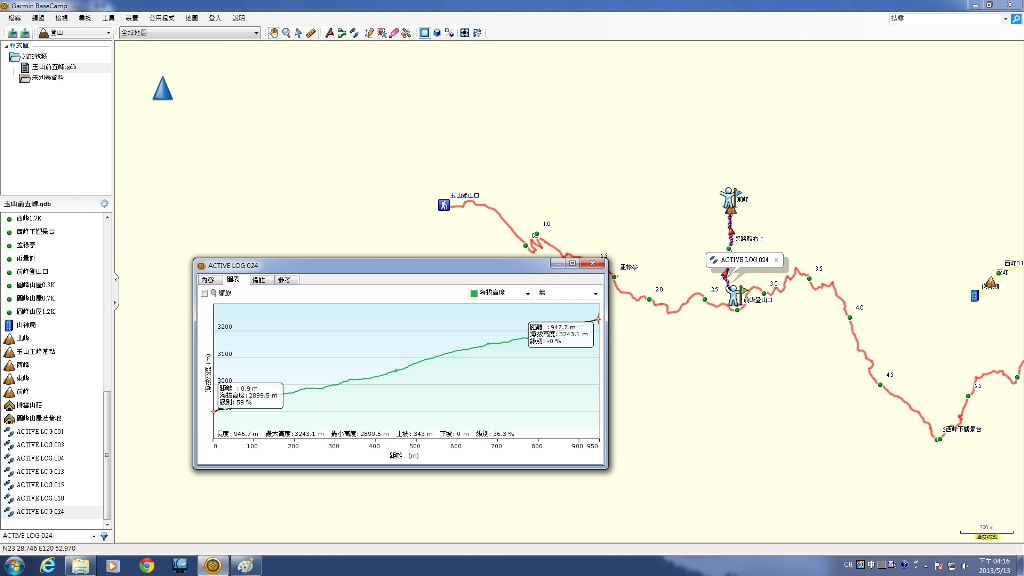The width and height of the screenshot is (1024, 576).
Task: Open the filter dropdown arrow beside ACTIVE LOG 024
Action: pos(94,536)
